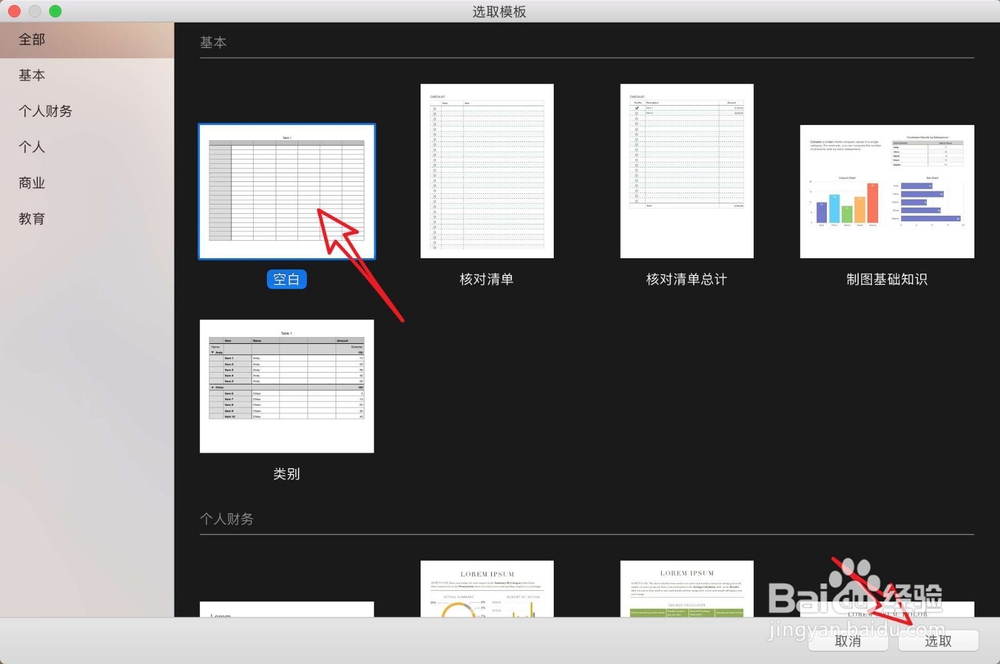
Task: Dismiss the dialog with 取消
Action: [x=848, y=641]
